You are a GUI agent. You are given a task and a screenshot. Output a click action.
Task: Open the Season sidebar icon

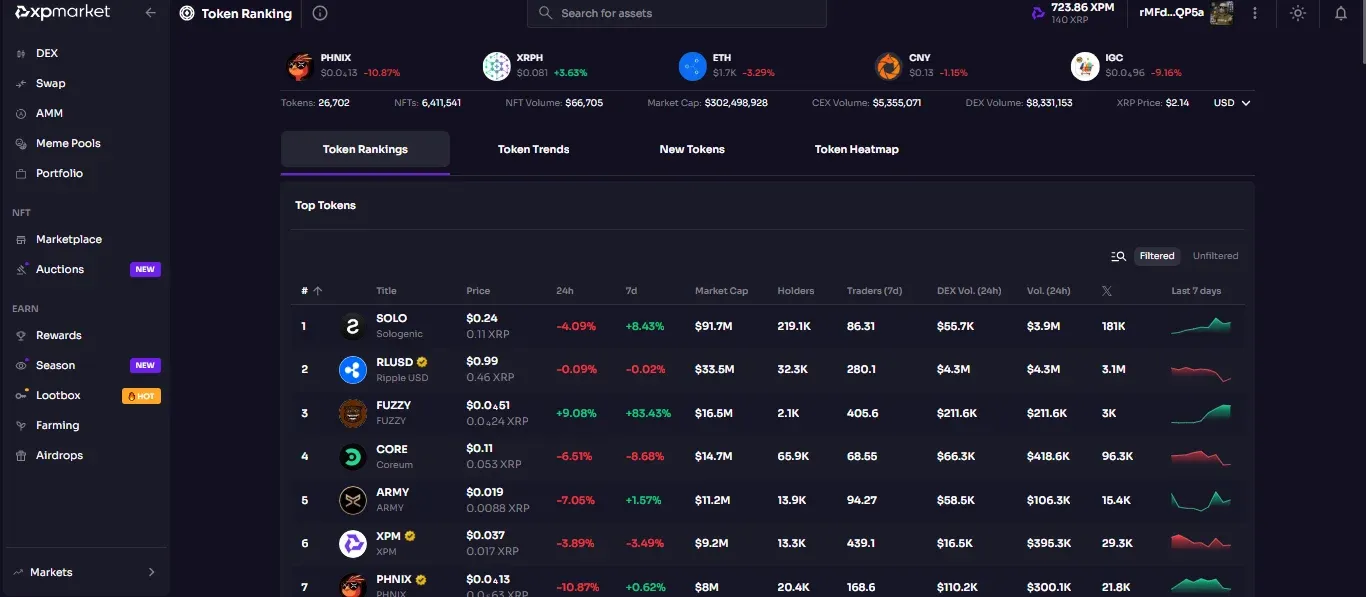click(21, 365)
